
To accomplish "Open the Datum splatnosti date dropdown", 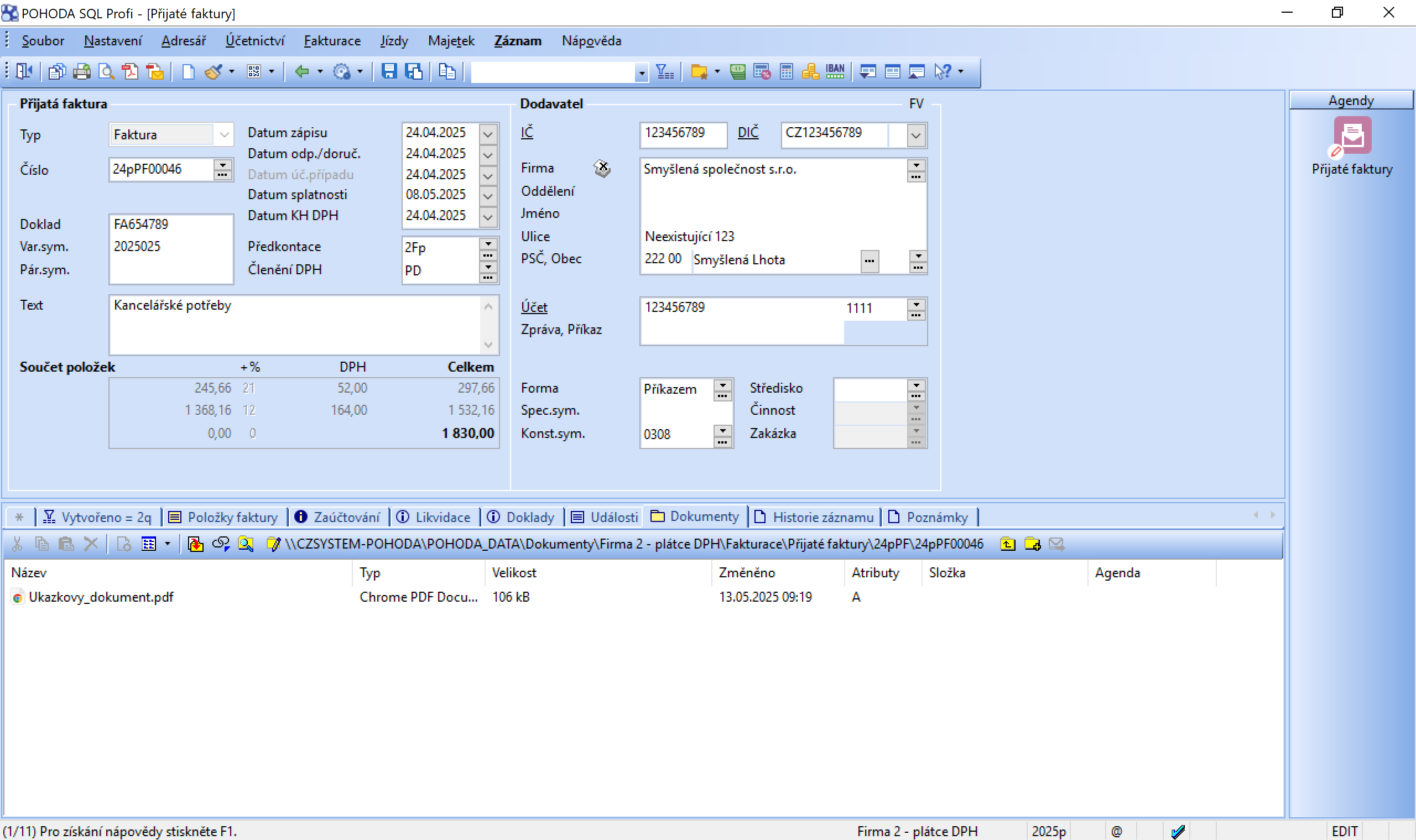I will (487, 196).
